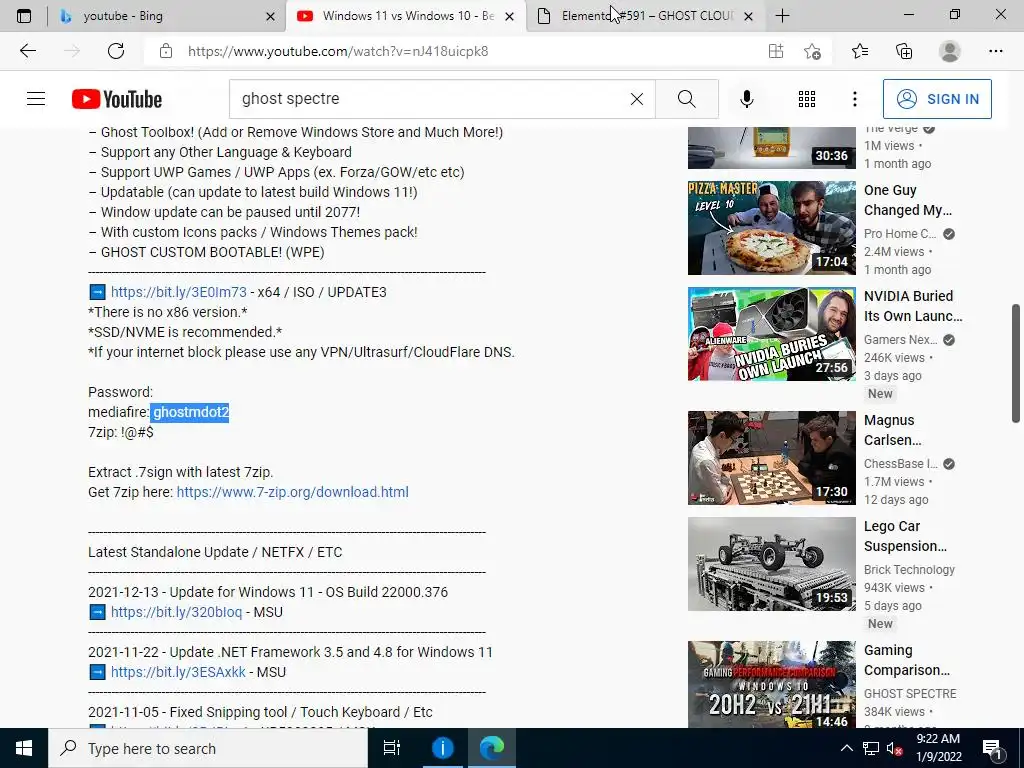Open the 7-zip.org download link
Viewport: 1024px width, 768px height.
293,492
